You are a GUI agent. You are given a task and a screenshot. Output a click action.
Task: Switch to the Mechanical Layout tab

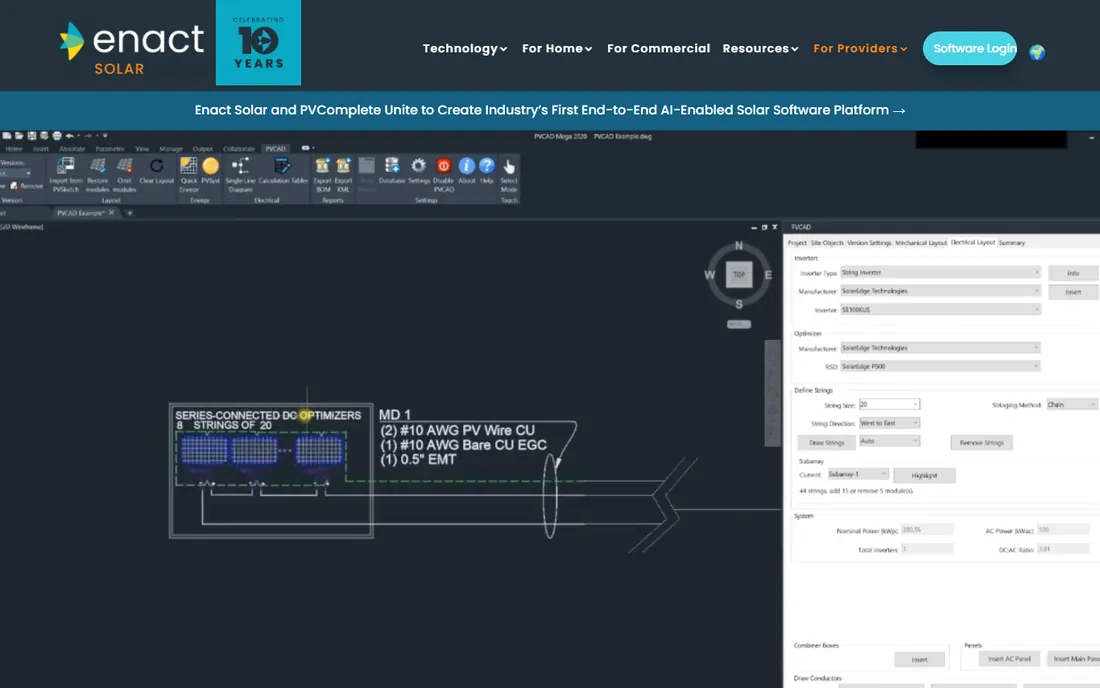[x=920, y=243]
